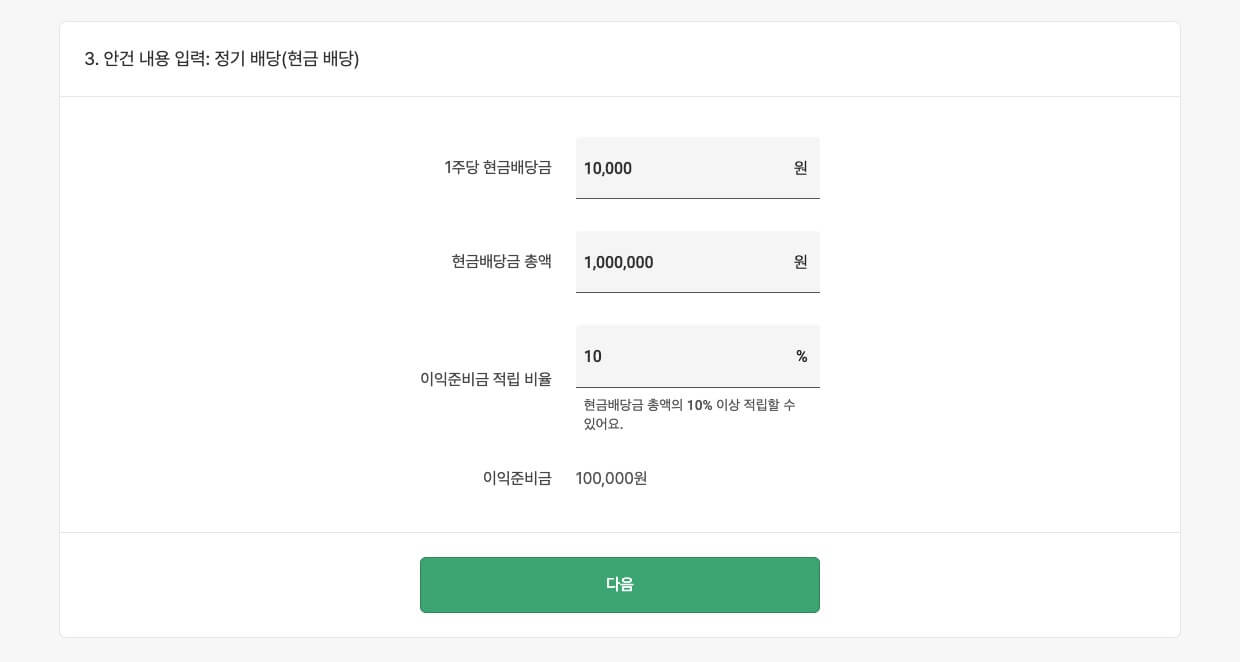
Task: Click 있어요. at the helper text end
Action: (603, 424)
